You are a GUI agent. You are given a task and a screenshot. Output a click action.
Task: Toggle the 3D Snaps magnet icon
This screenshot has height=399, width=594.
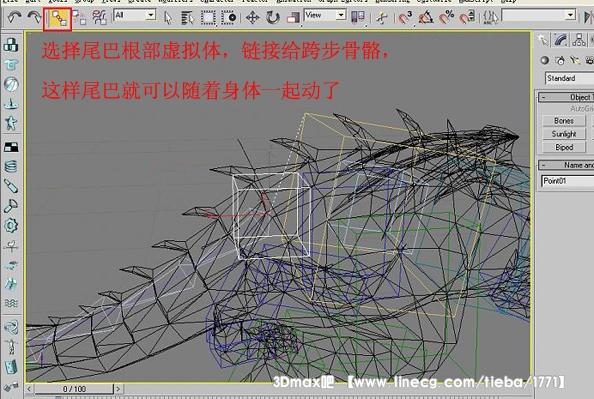[405, 17]
